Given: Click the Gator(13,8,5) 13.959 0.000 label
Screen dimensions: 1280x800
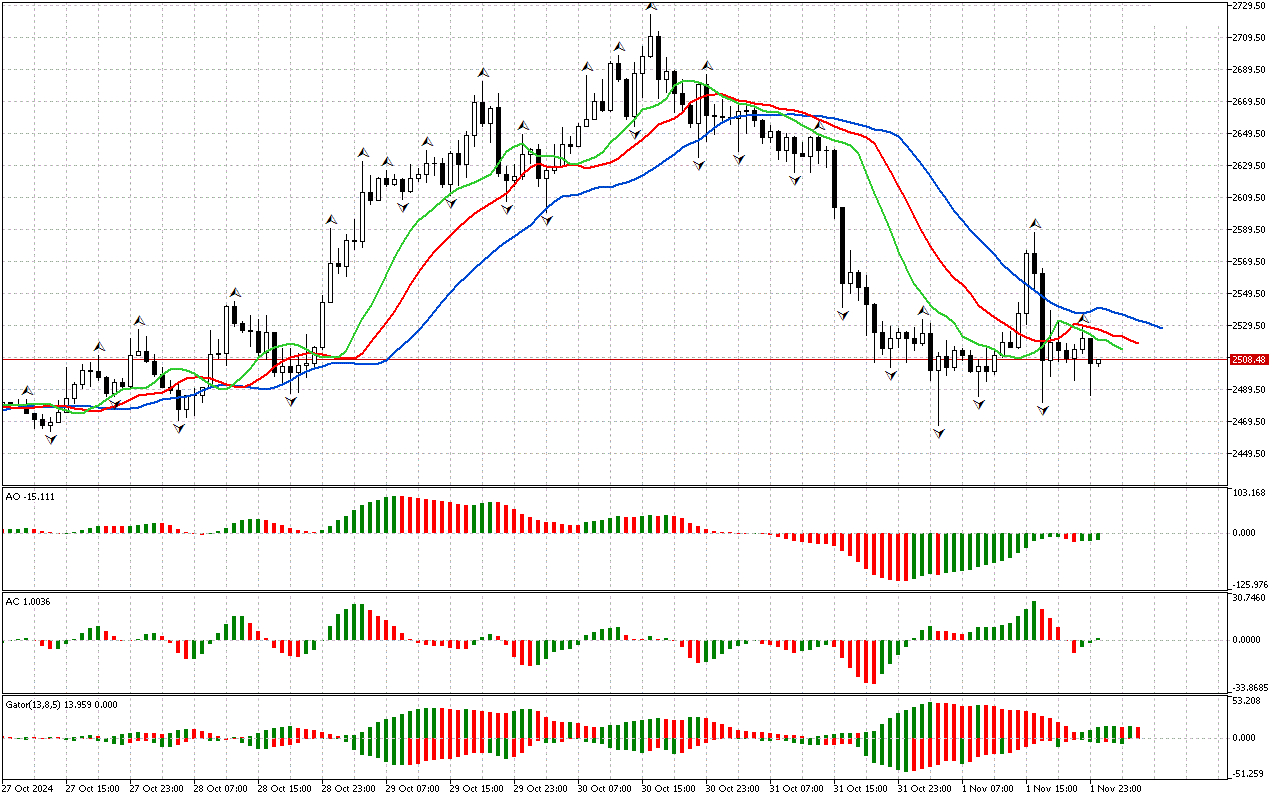Looking at the screenshot, I should [61, 704].
